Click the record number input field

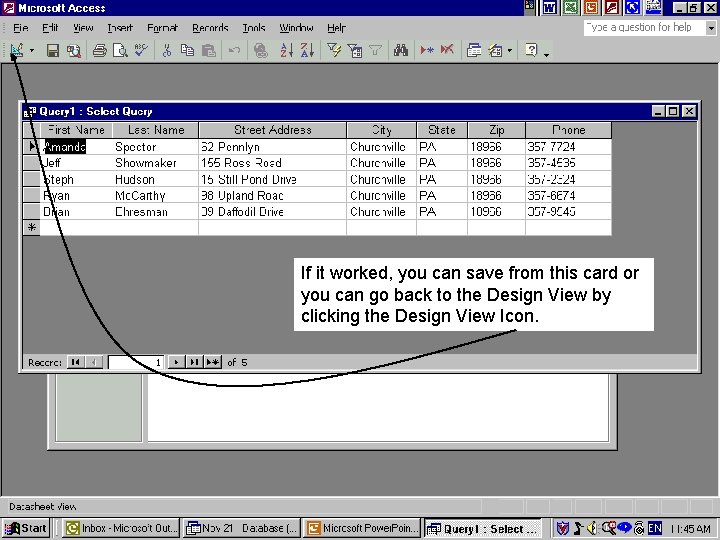click(x=136, y=362)
